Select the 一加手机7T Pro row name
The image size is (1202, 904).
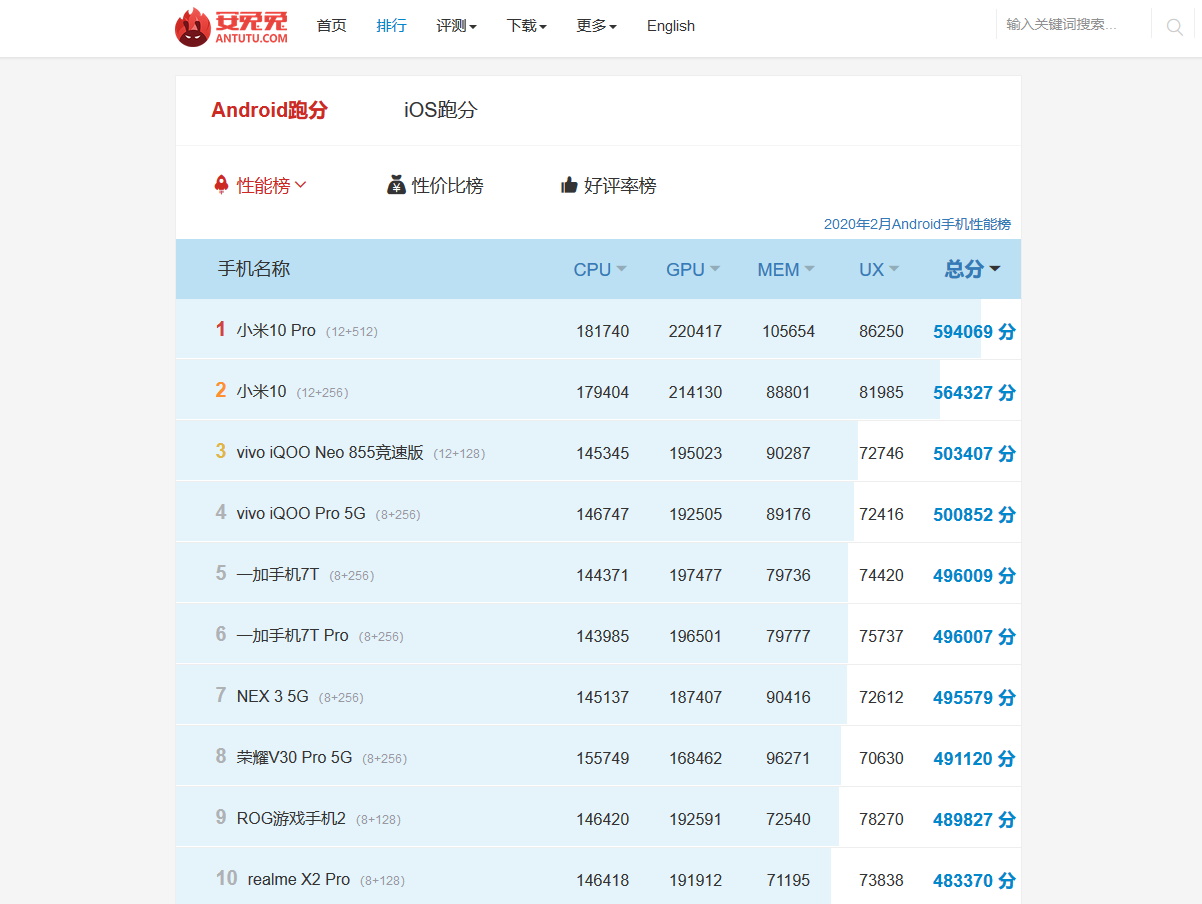293,635
